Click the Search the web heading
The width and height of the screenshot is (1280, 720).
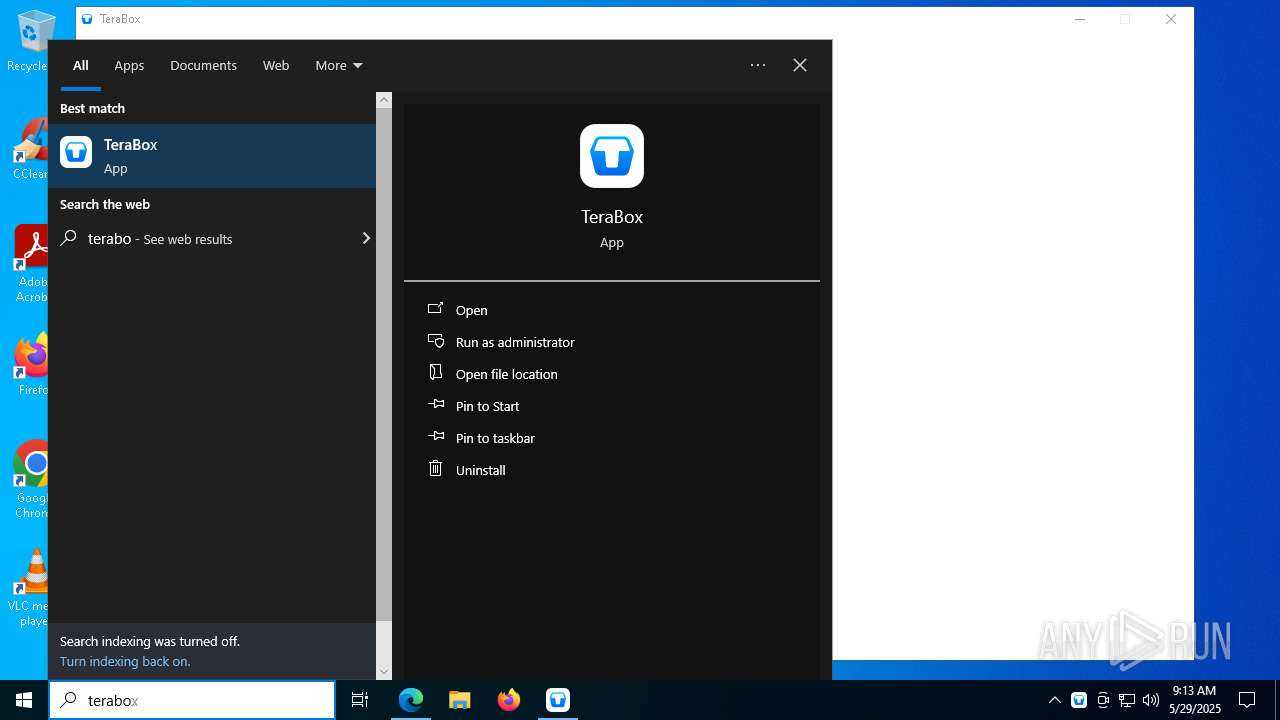point(105,204)
